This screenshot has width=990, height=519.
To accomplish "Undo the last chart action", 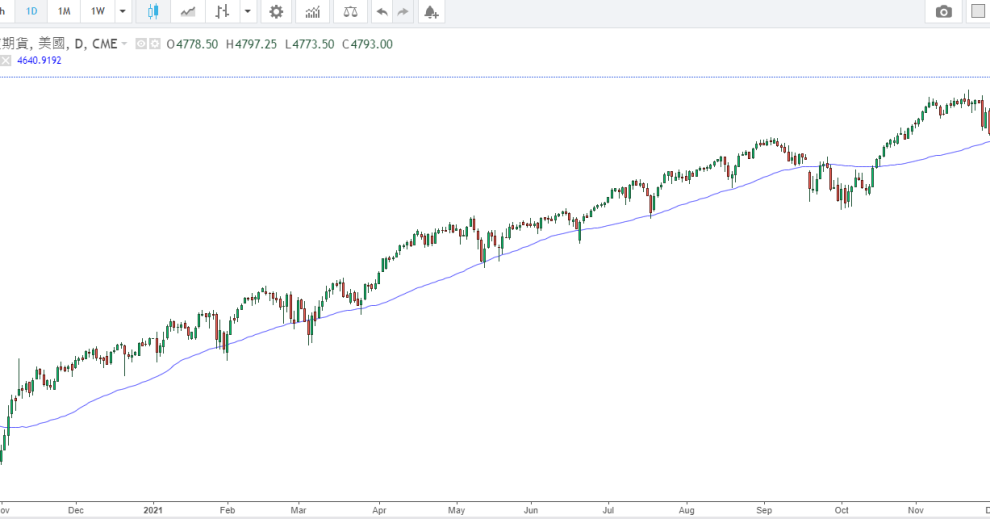I will point(381,12).
